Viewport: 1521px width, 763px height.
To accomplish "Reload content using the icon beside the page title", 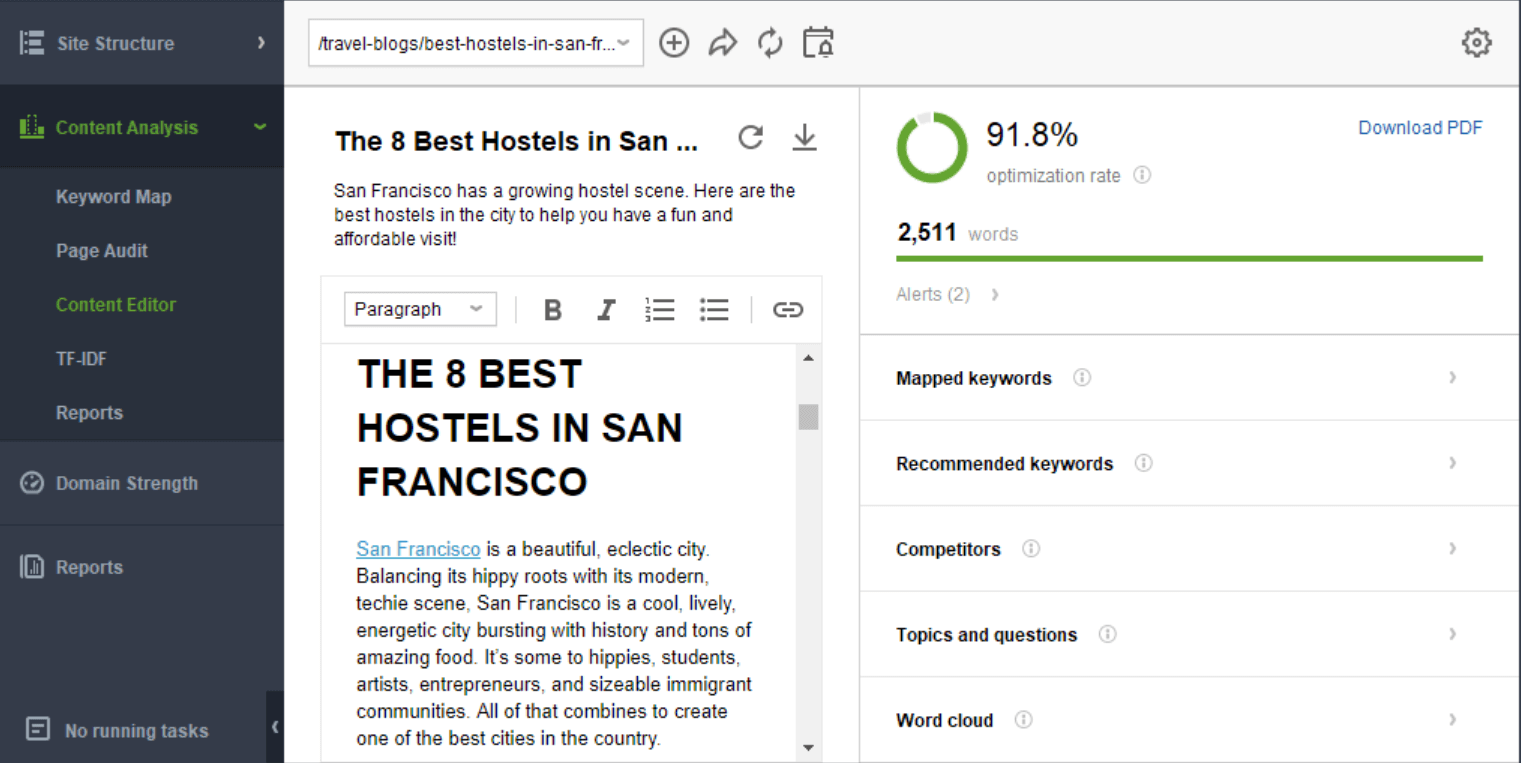I will [x=750, y=138].
